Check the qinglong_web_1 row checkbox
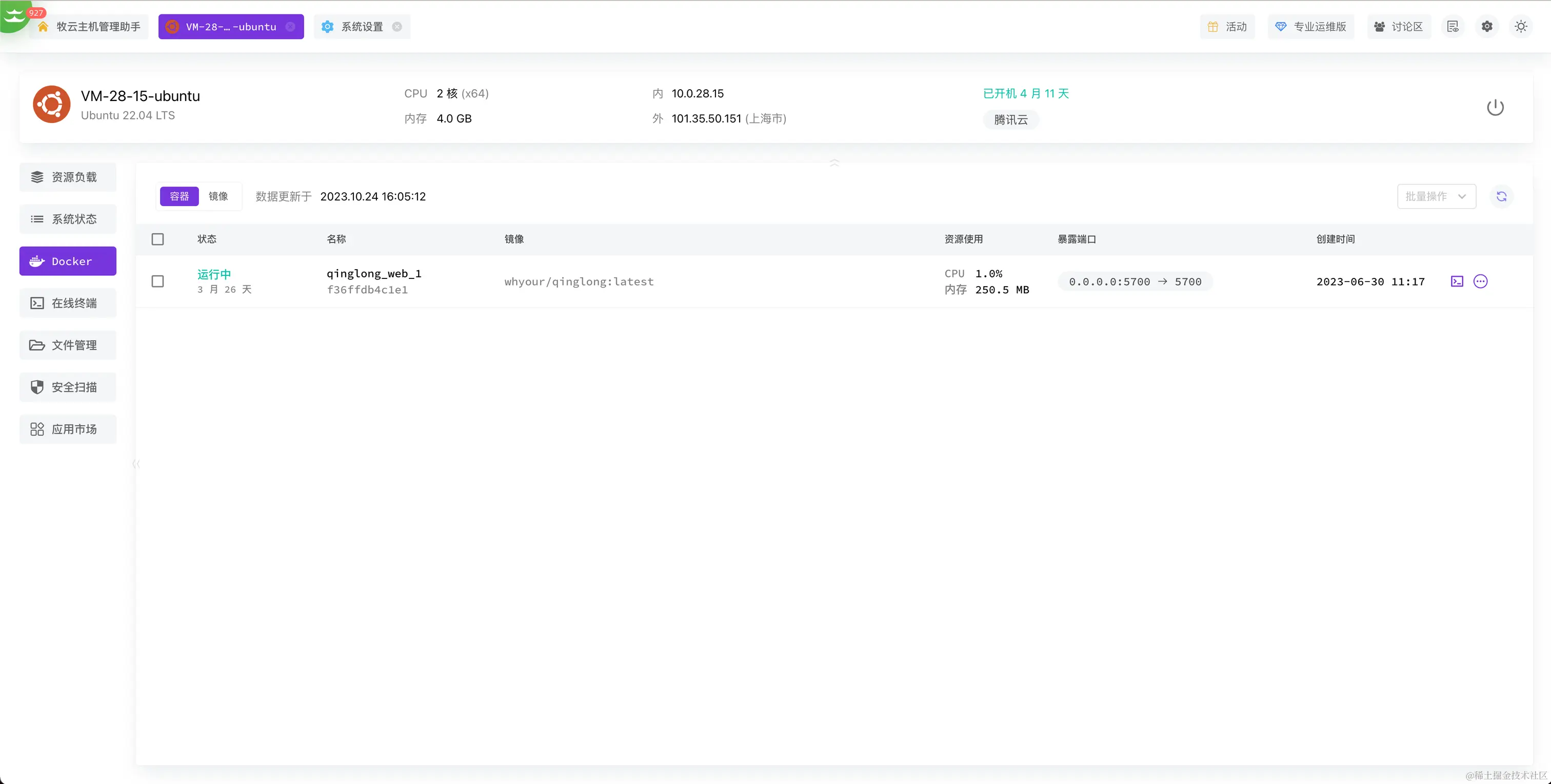 click(x=158, y=281)
